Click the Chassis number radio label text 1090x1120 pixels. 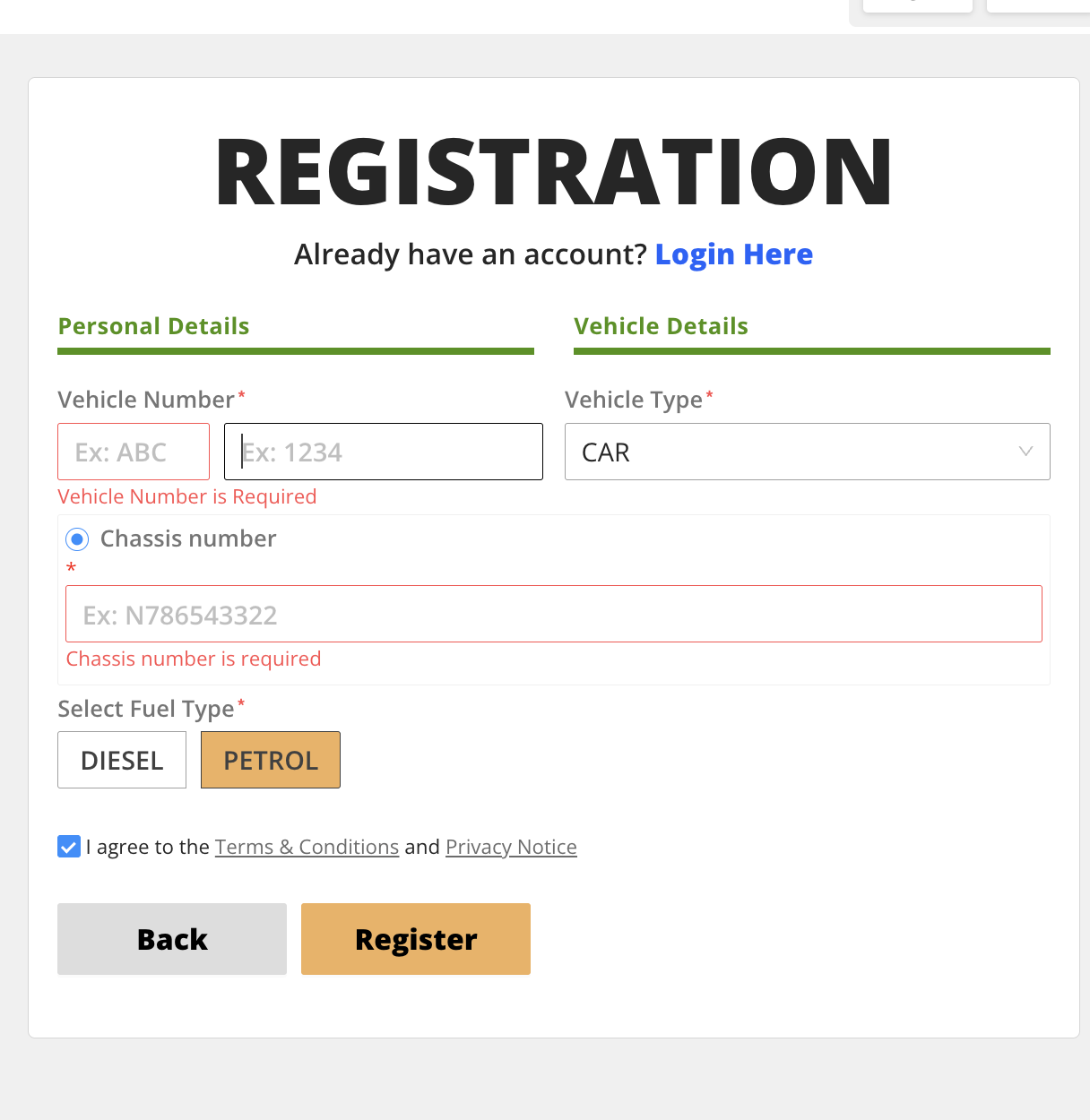[188, 538]
